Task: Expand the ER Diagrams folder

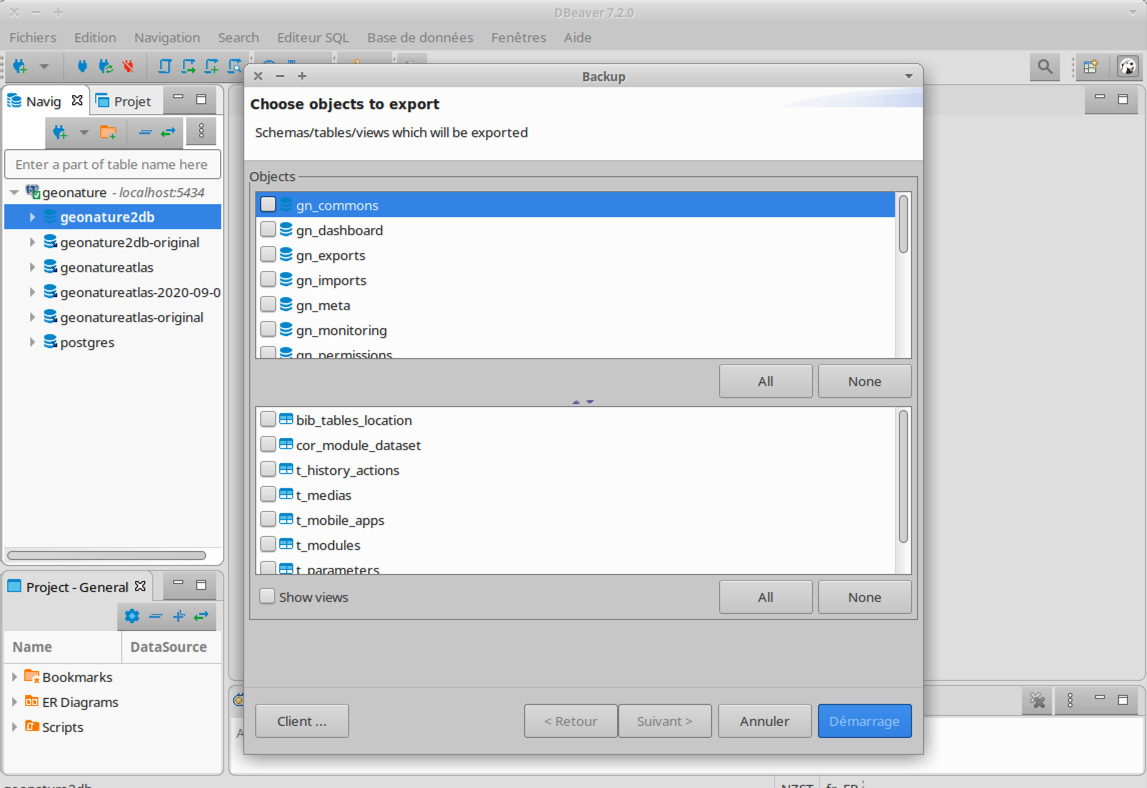Action: 14,702
